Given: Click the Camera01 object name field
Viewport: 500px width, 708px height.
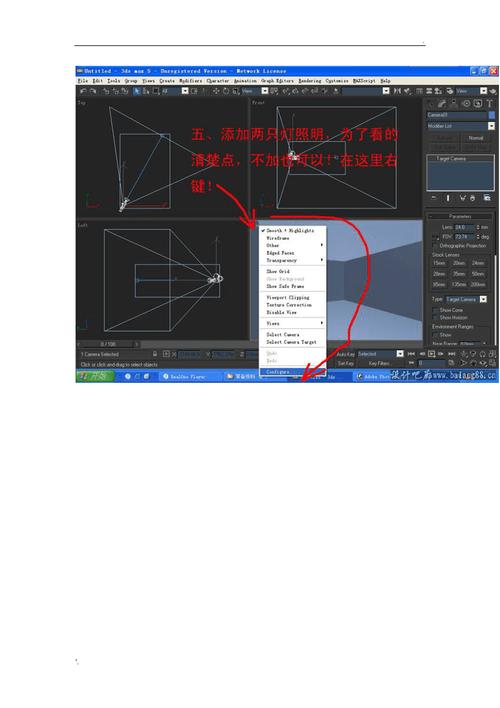Looking at the screenshot, I should click(457, 115).
